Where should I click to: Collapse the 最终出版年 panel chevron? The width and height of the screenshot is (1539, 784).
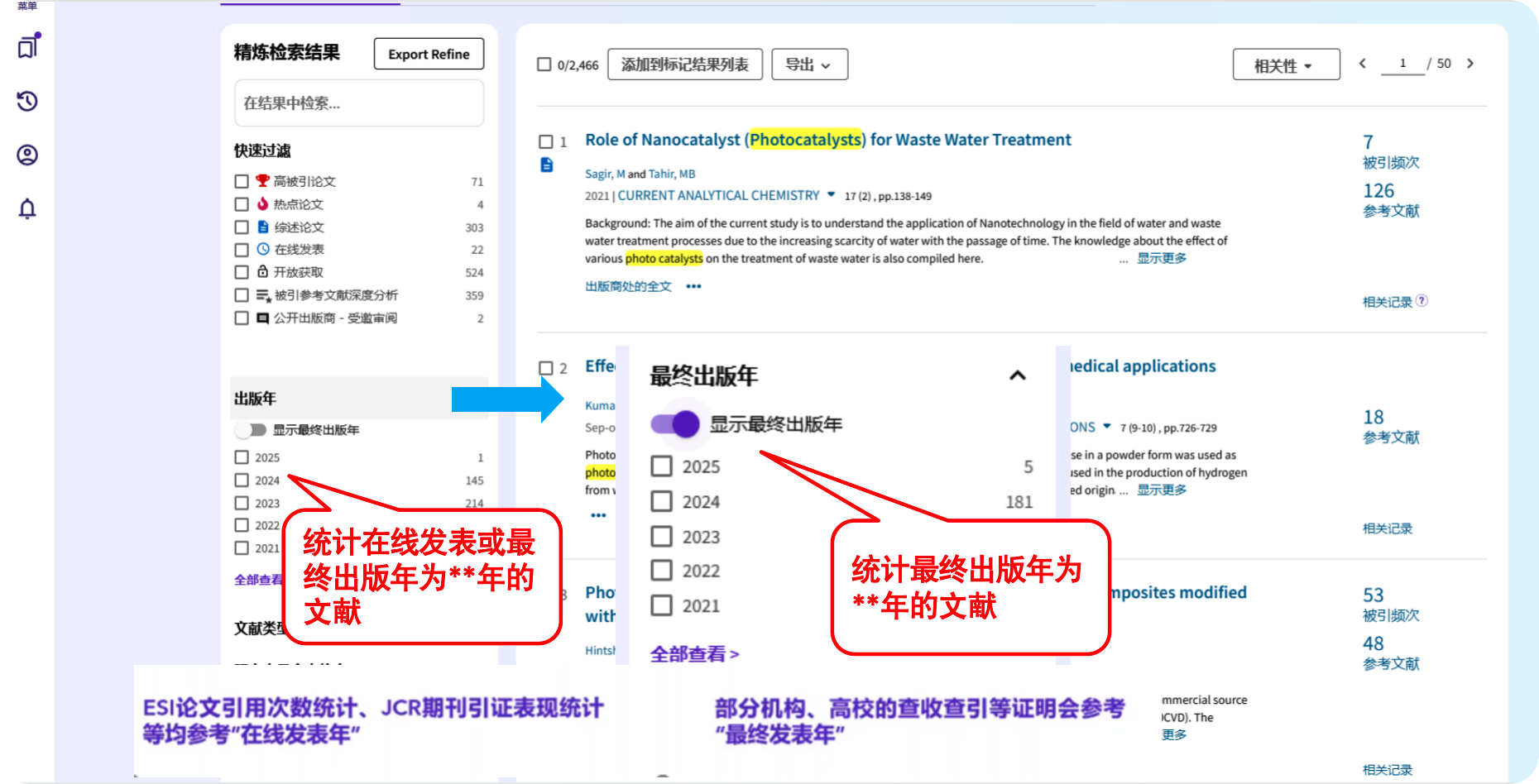coord(1018,375)
